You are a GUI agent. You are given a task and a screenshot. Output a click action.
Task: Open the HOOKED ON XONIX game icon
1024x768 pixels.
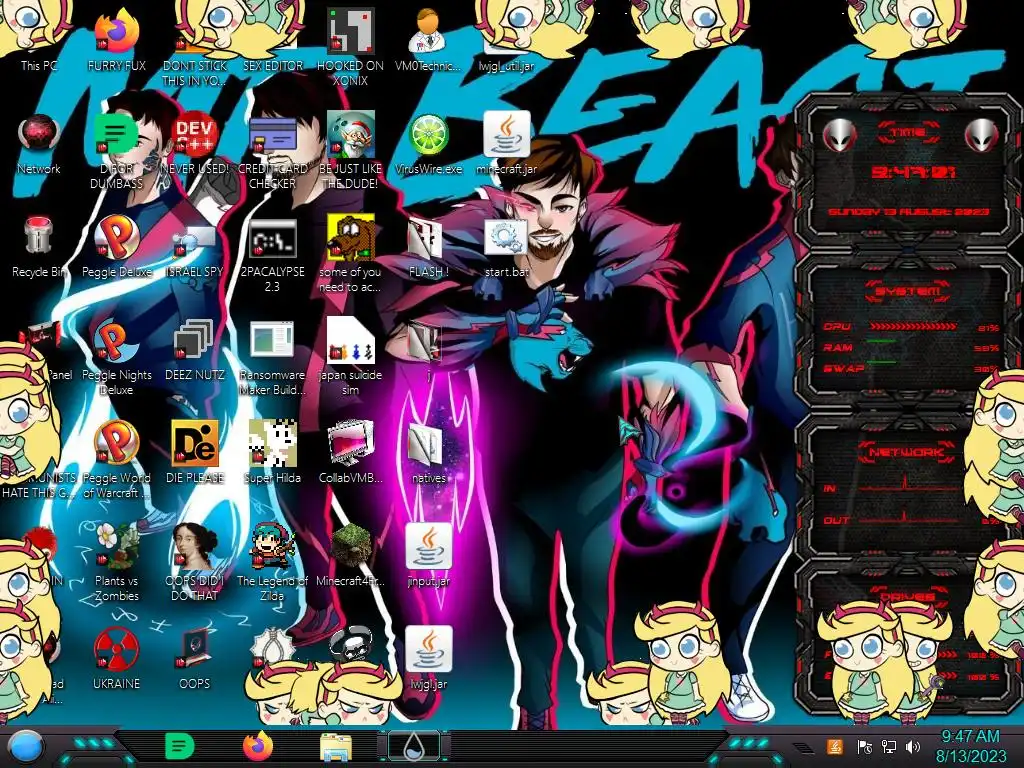[x=350, y=47]
